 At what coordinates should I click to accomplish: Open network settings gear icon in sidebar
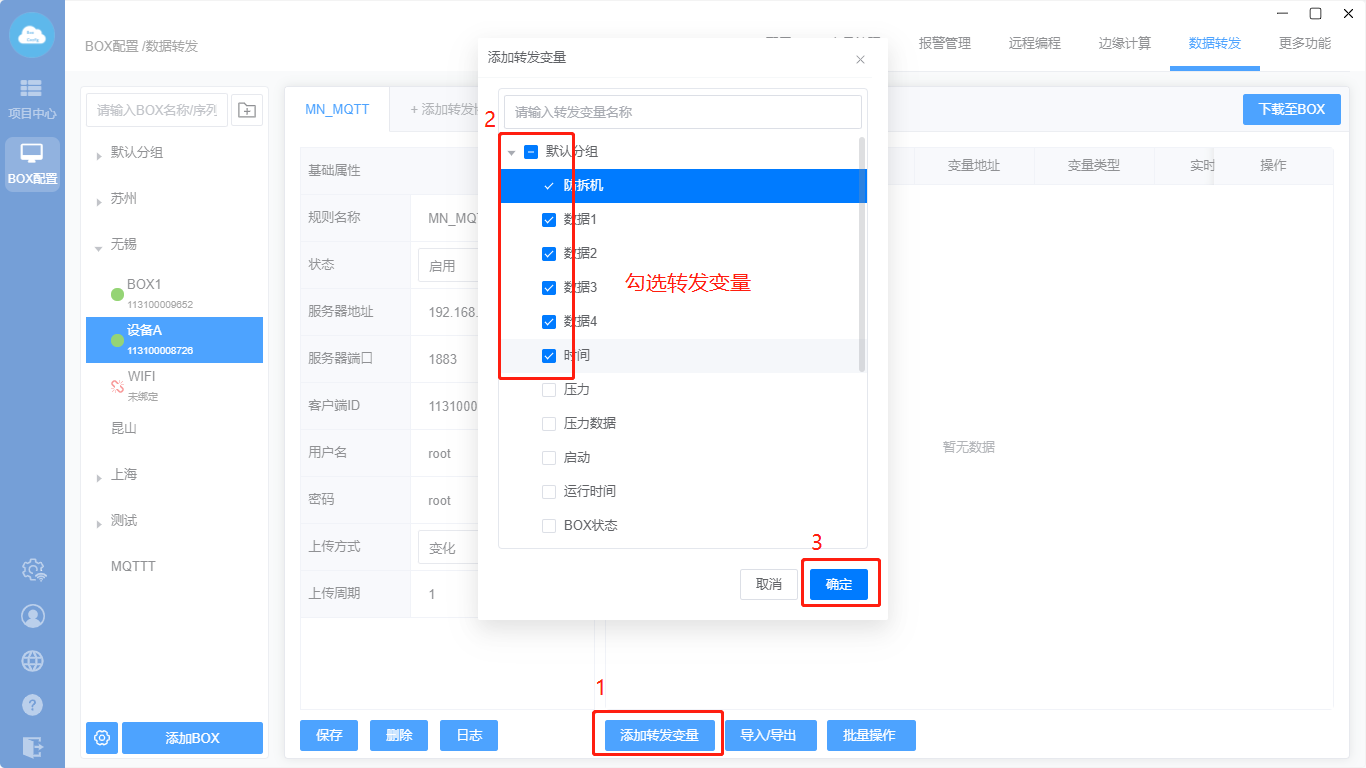[33, 570]
